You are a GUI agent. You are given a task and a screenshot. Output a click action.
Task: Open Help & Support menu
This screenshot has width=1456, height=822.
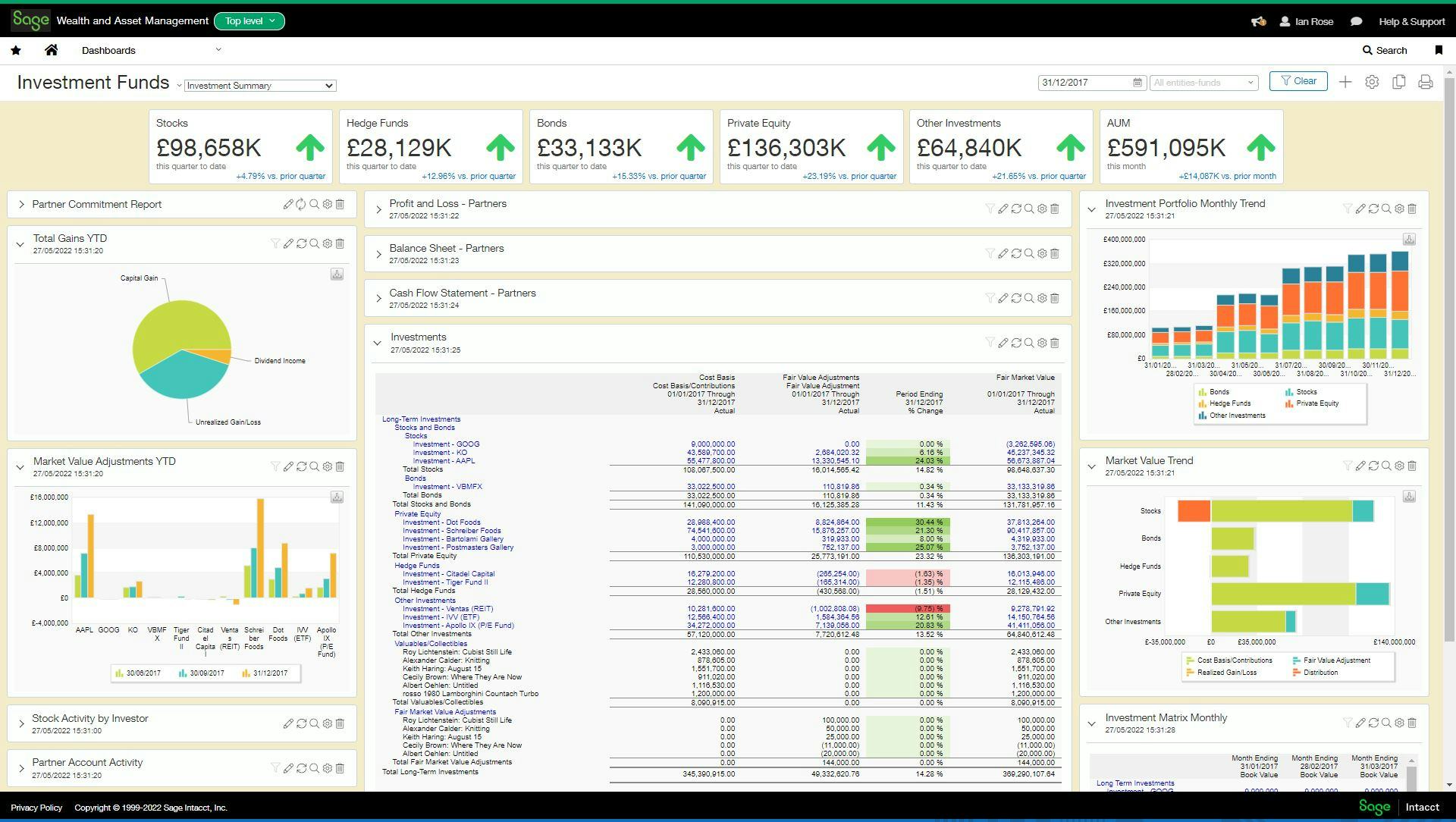tap(1411, 21)
